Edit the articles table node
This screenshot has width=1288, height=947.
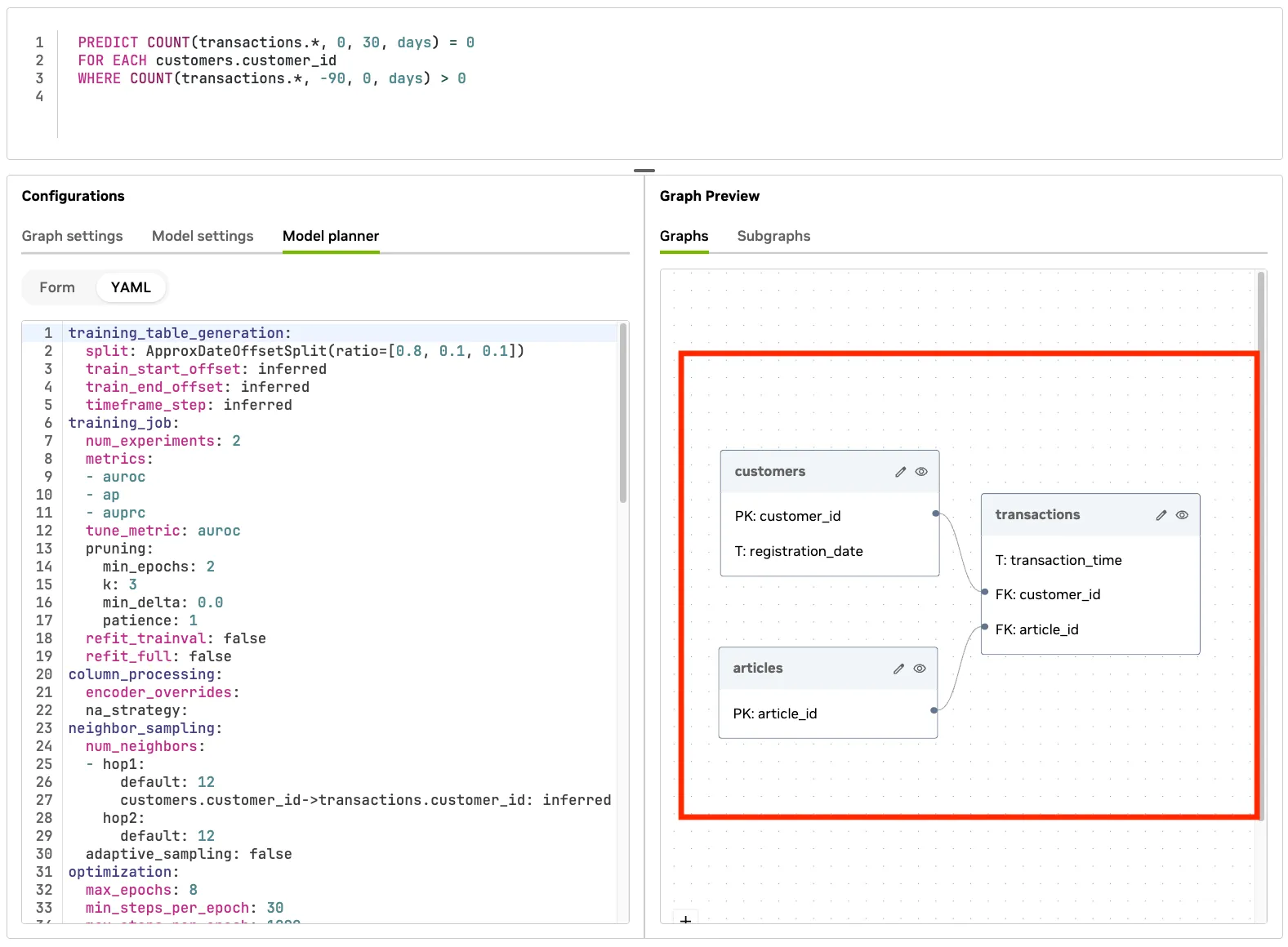point(898,669)
